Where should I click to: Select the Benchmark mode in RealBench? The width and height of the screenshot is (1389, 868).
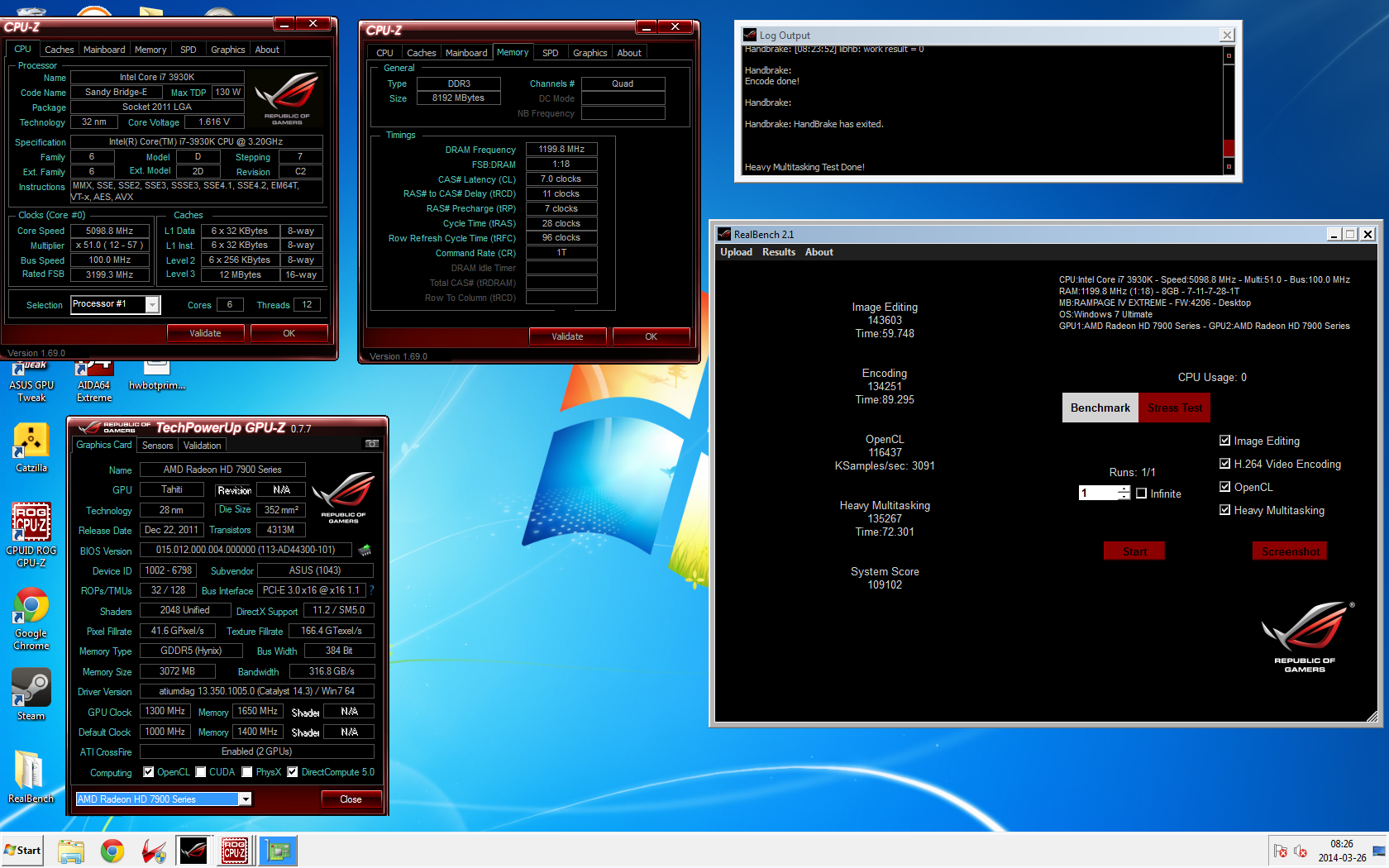click(1100, 408)
